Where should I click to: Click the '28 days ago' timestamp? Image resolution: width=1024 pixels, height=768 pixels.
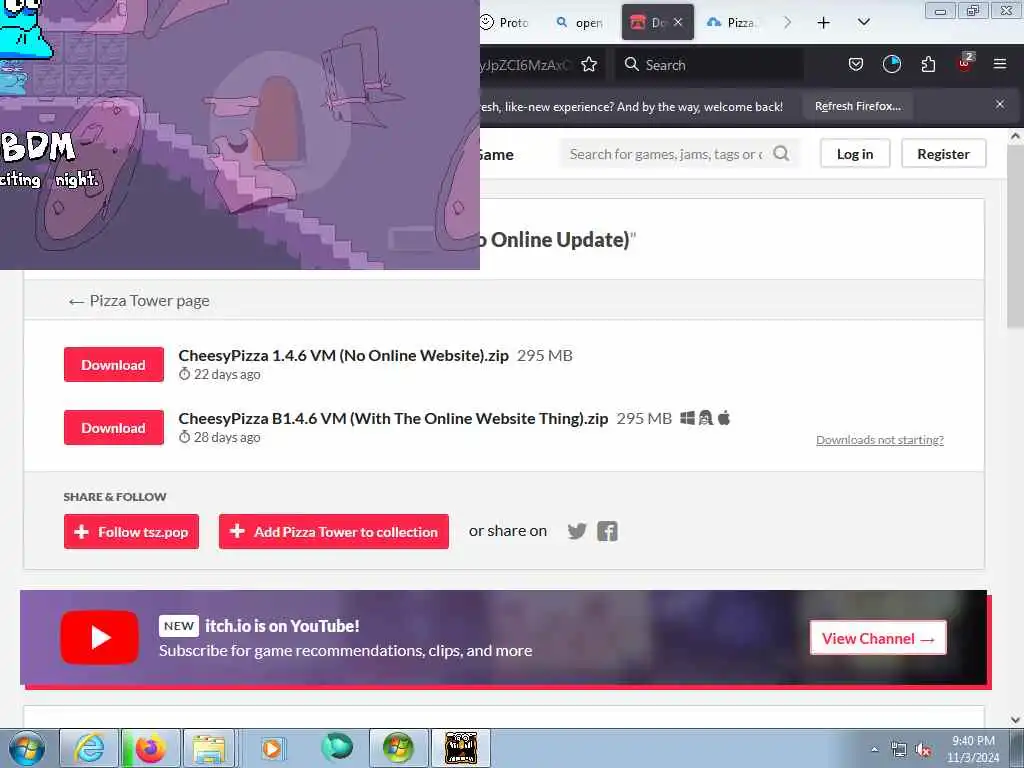pyautogui.click(x=227, y=437)
